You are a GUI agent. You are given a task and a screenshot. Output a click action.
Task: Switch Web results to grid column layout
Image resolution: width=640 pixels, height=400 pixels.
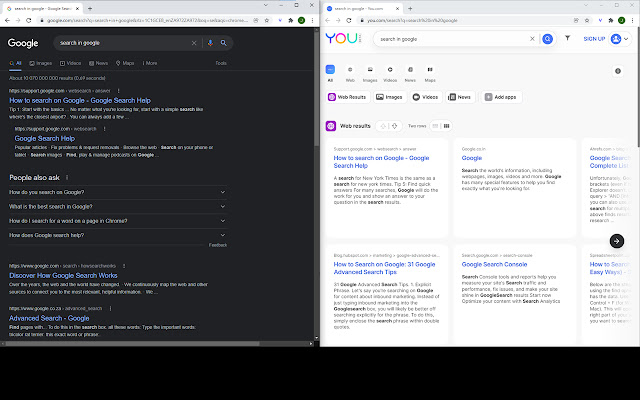pyautogui.click(x=447, y=126)
